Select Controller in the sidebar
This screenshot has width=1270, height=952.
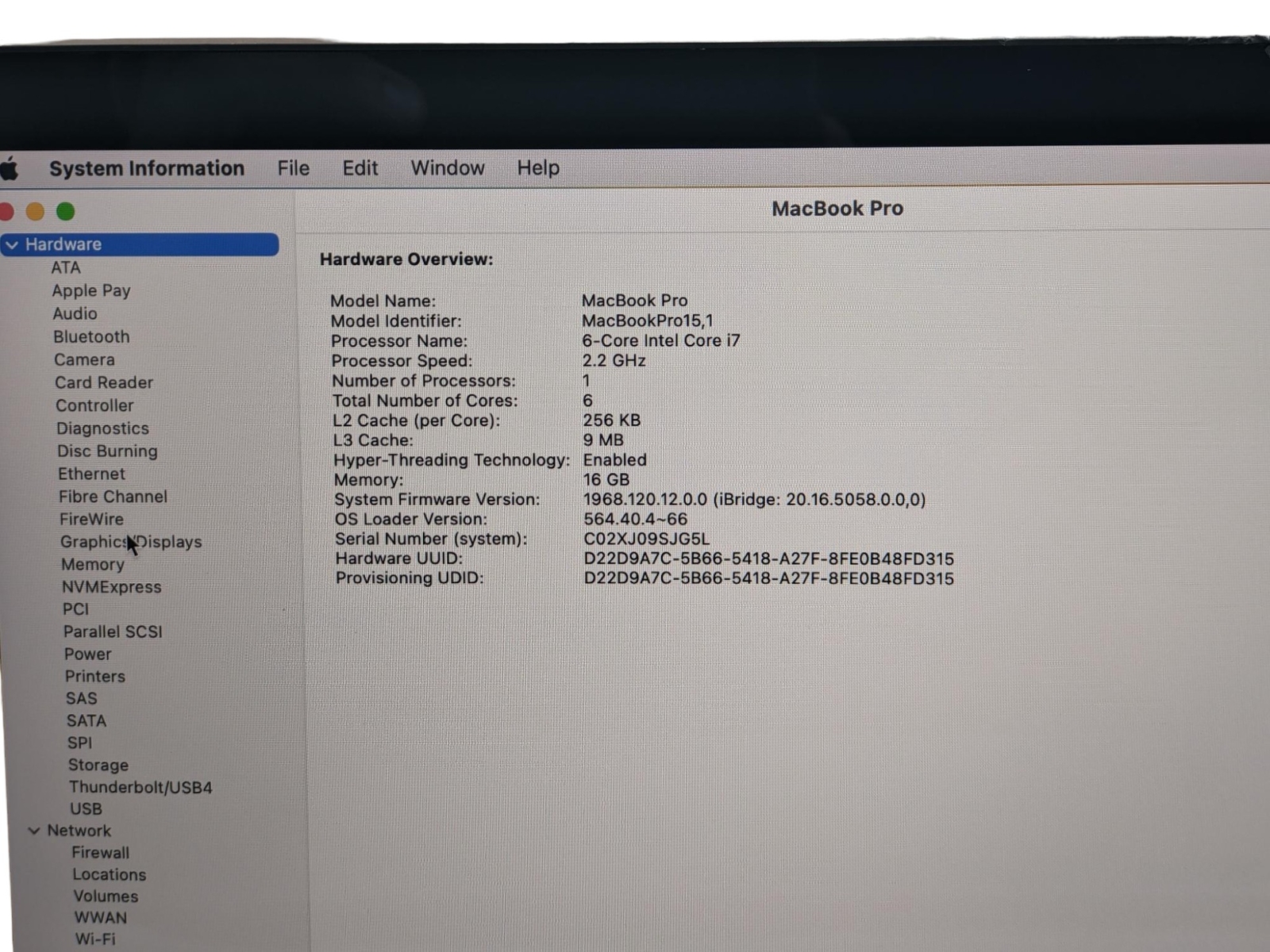click(x=94, y=405)
